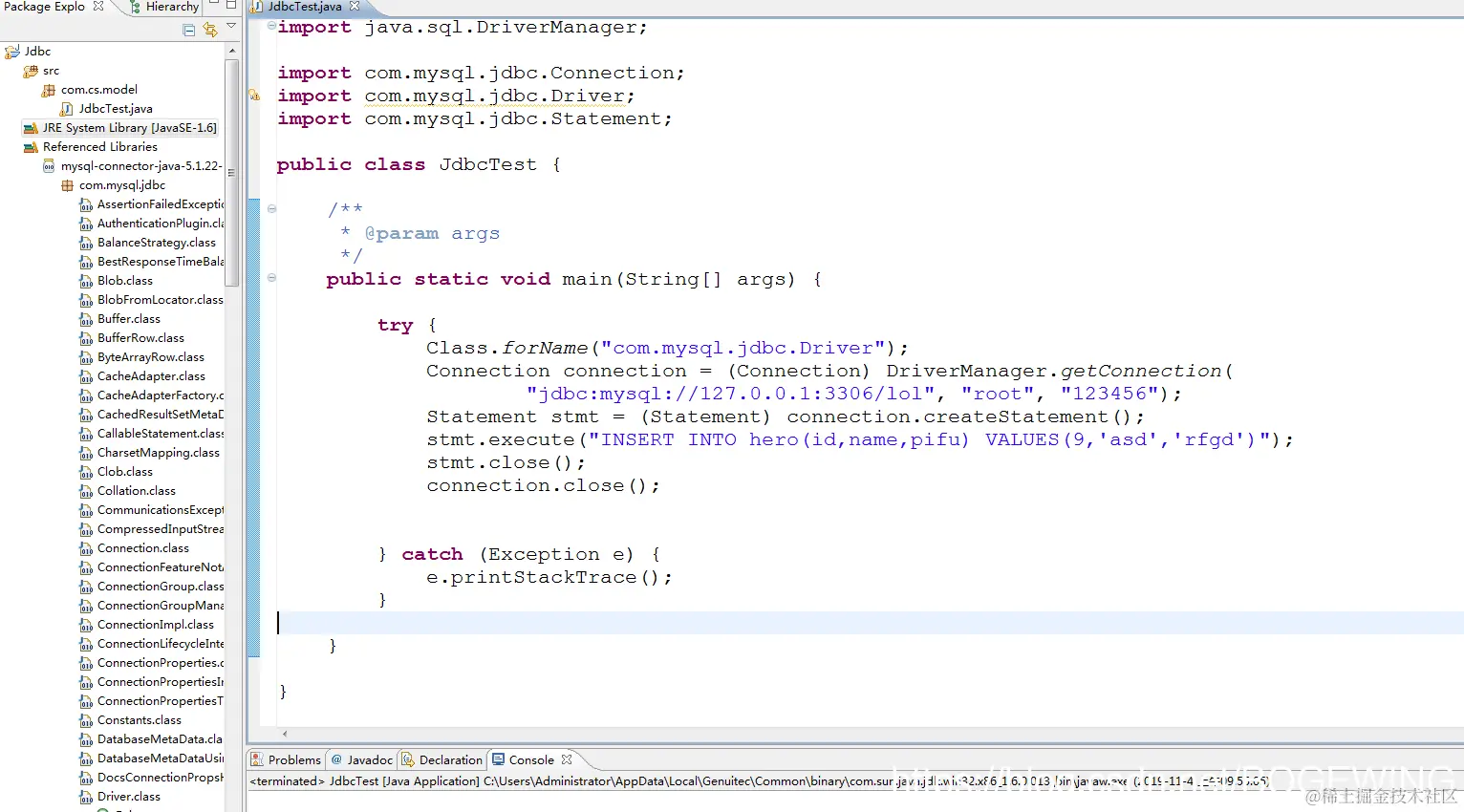
Task: Select the Package Explorer tab
Action: click(x=44, y=6)
